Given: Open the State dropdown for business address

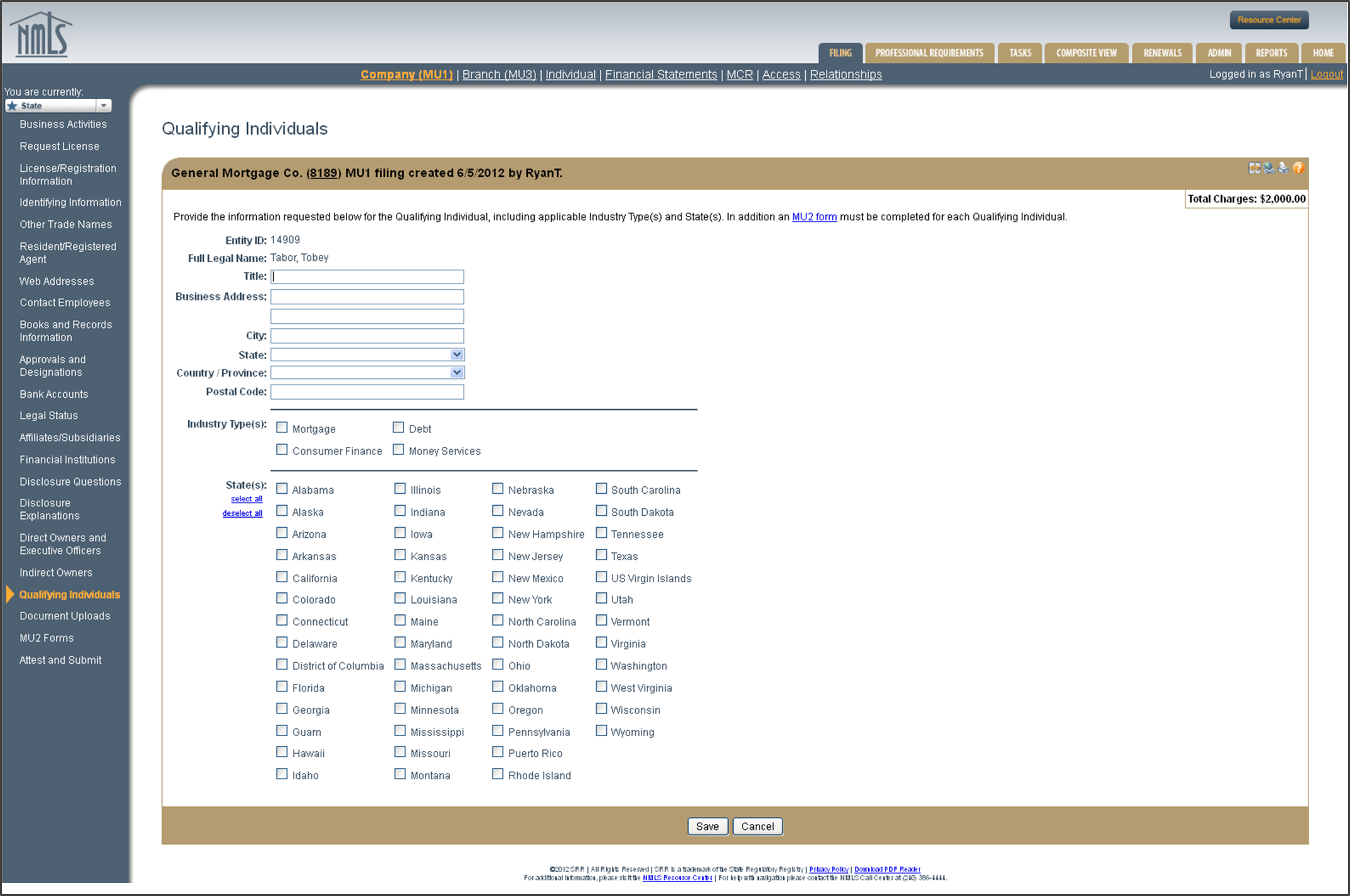Looking at the screenshot, I should tap(456, 354).
